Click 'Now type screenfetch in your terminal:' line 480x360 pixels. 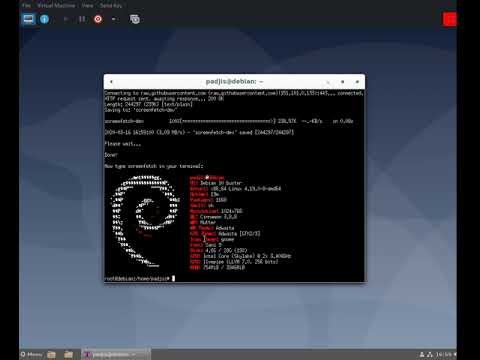tap(154, 166)
